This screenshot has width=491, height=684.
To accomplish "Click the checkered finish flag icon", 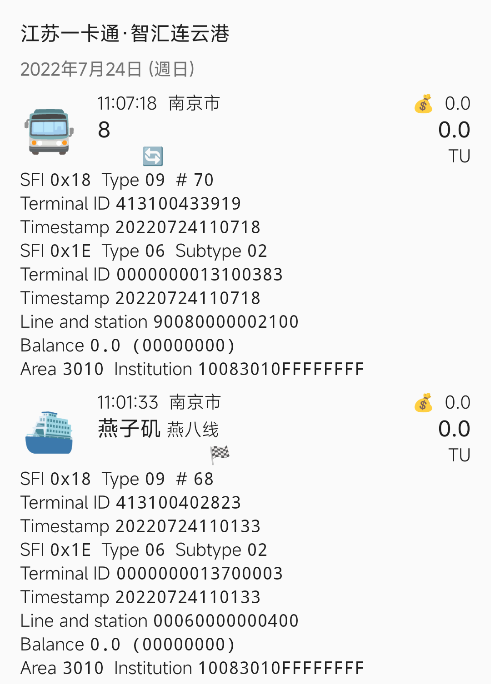I will (x=219, y=455).
